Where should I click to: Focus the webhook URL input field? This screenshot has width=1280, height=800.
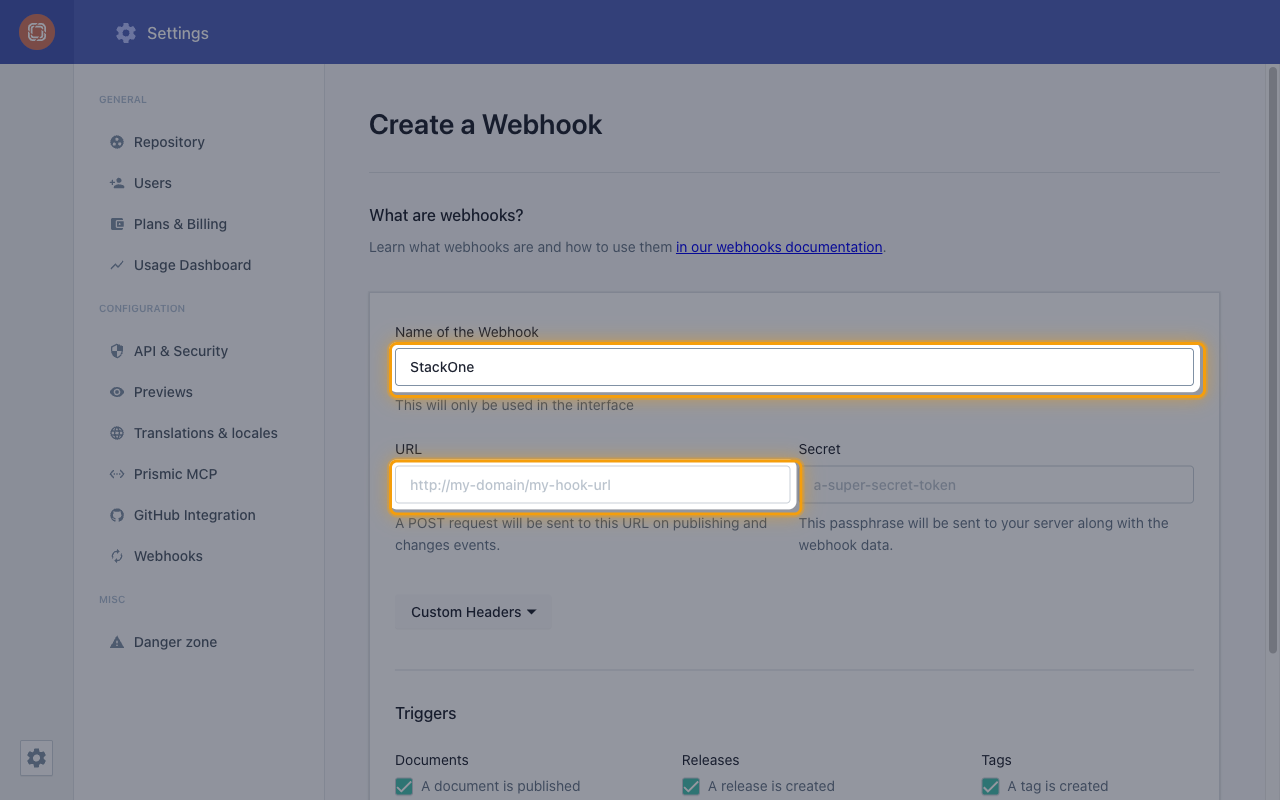593,485
